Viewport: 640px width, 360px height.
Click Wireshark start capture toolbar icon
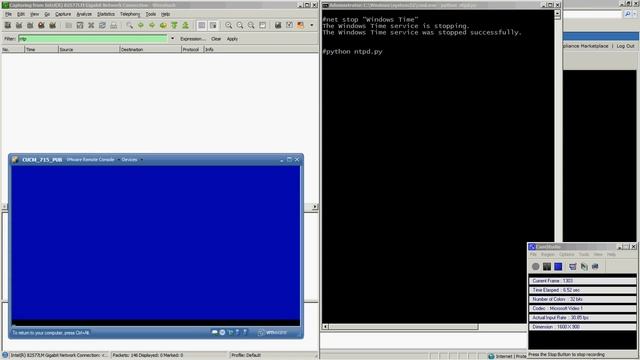30,25
